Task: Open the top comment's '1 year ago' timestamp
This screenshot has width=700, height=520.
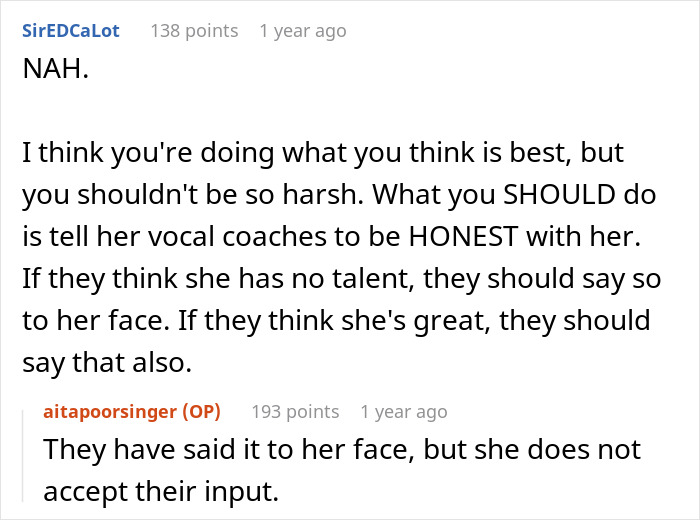Action: coord(303,30)
